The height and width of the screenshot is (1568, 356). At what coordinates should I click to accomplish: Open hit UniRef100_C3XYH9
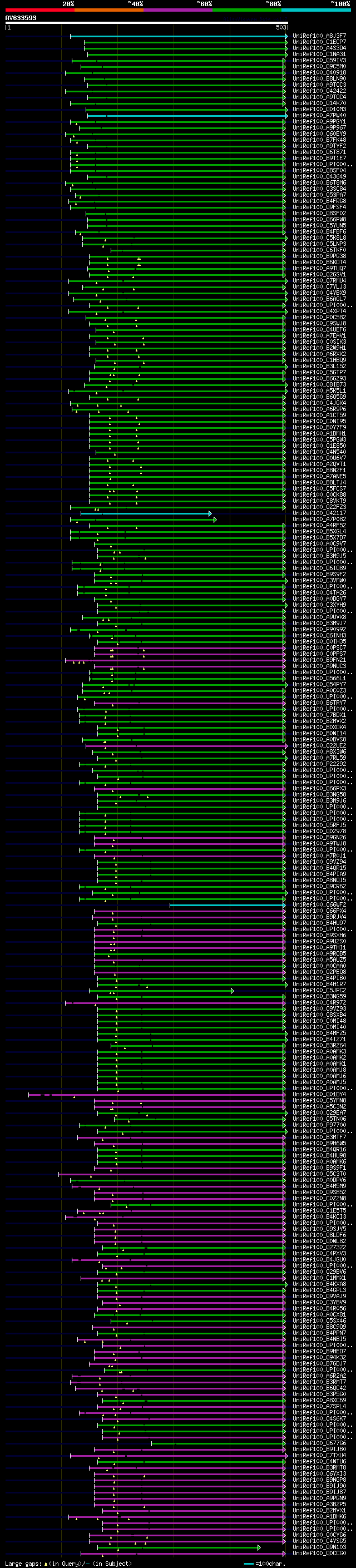319,605
